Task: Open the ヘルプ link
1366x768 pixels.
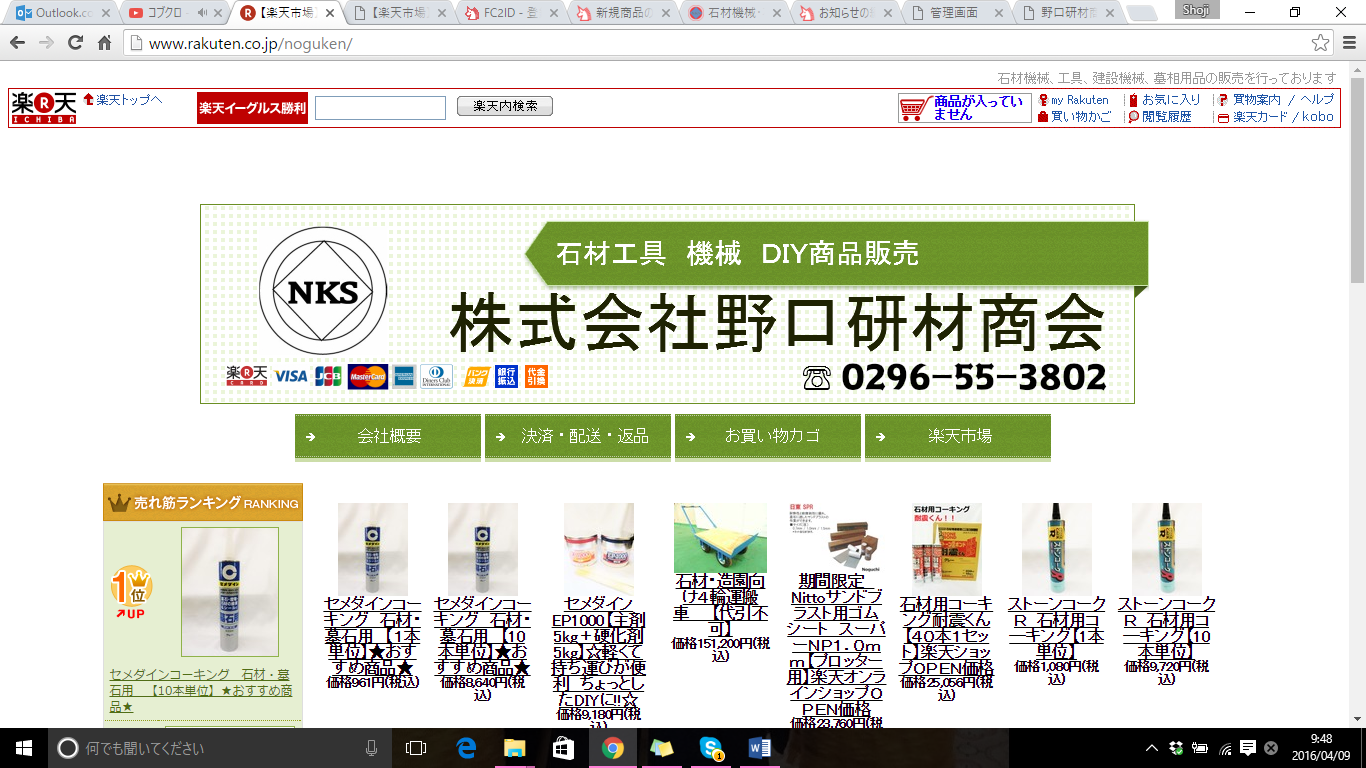Action: click(1317, 100)
